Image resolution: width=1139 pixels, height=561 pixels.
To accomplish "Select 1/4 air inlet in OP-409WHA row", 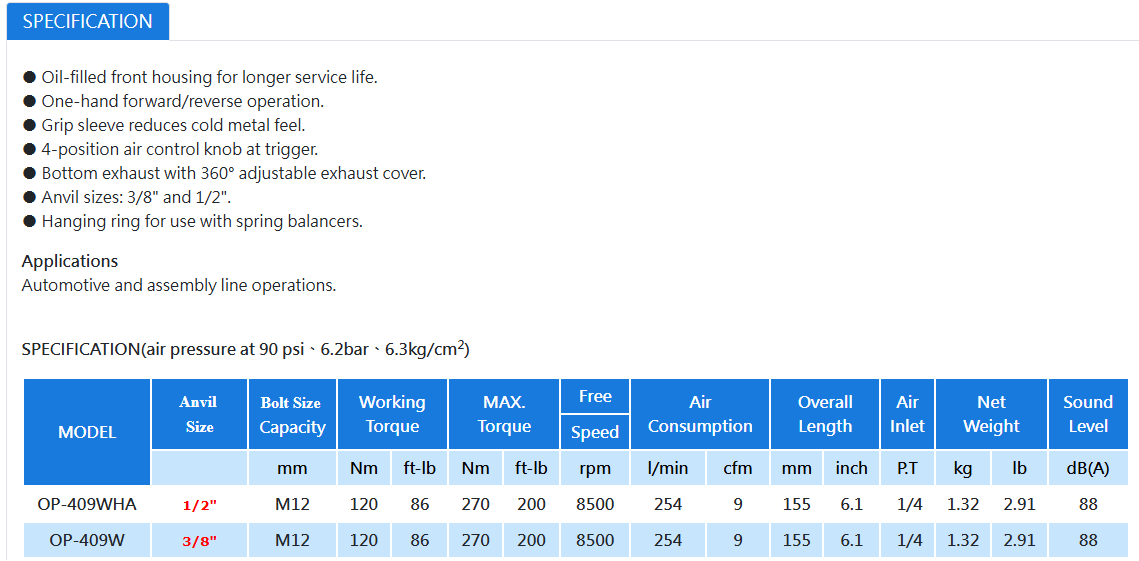I will click(908, 504).
